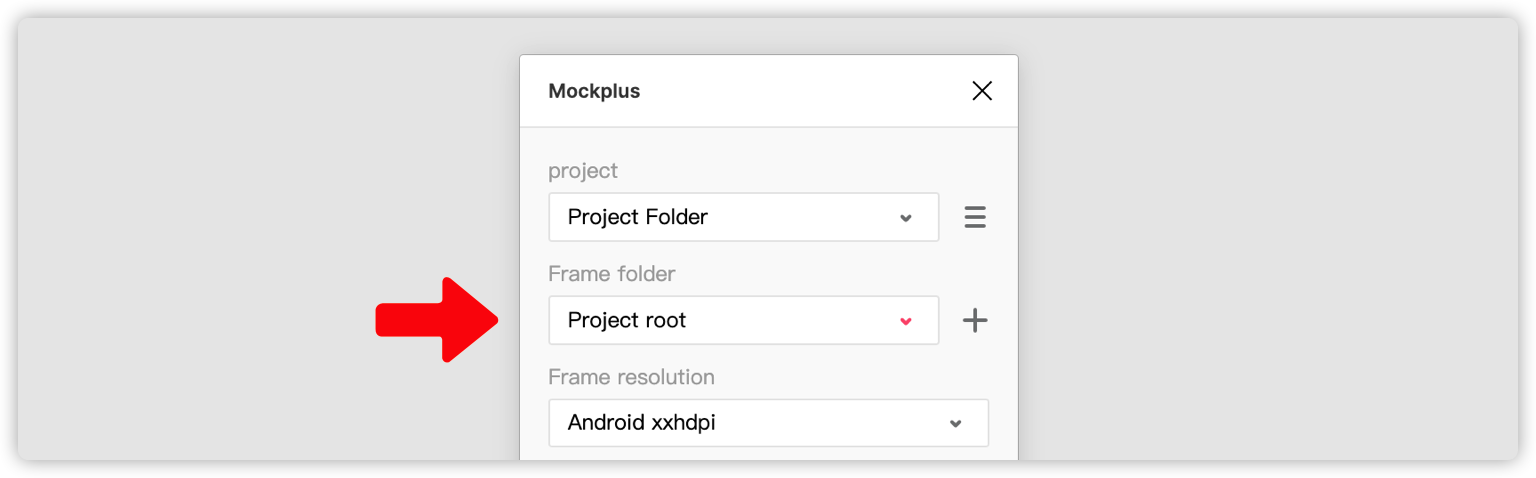The height and width of the screenshot is (478, 1536).
Task: Click the red chevron in Project root dropdown
Action: point(906,321)
